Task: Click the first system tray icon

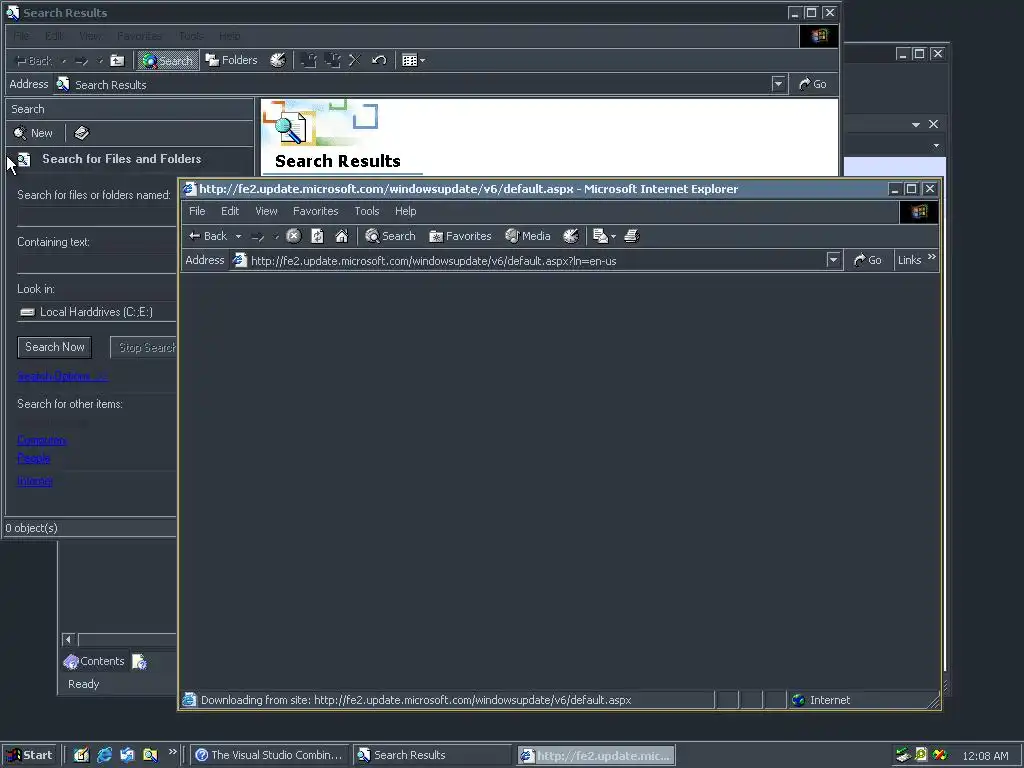Action: click(903, 755)
